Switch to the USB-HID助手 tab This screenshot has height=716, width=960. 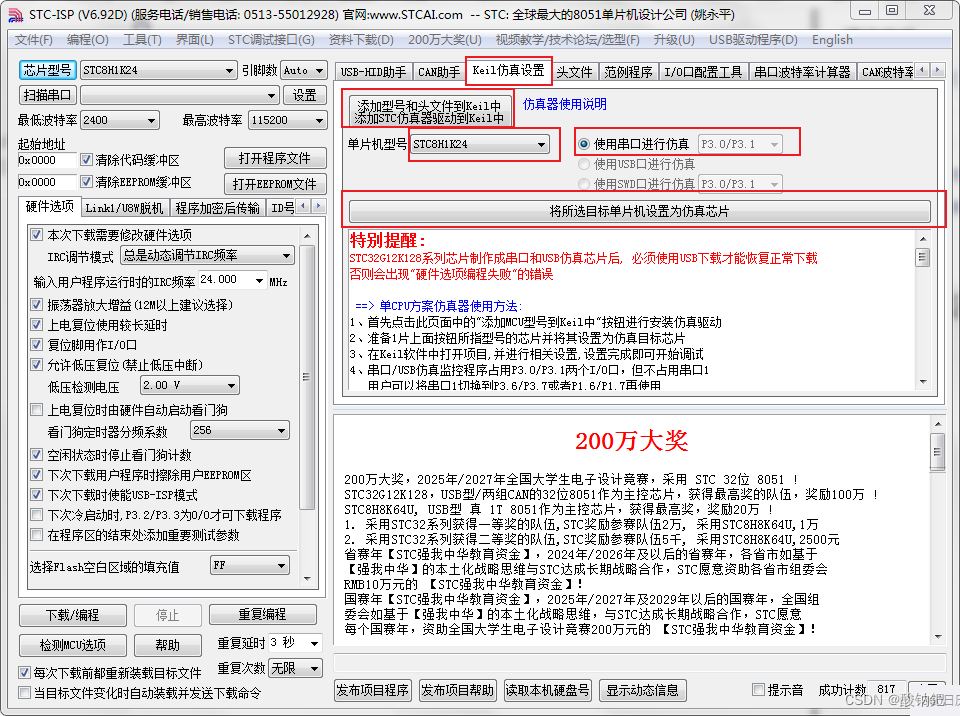[373, 72]
